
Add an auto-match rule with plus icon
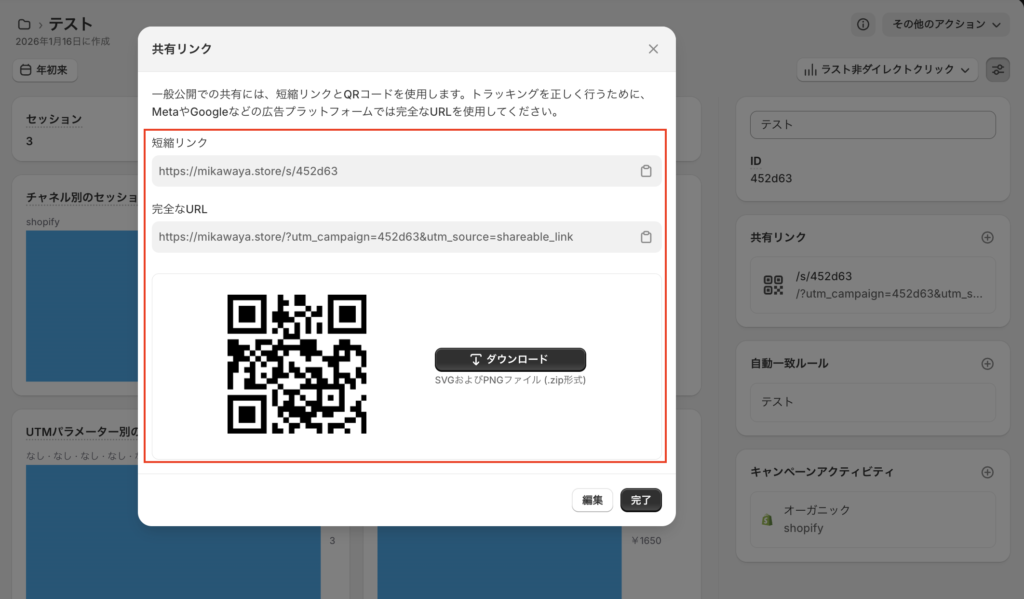(x=987, y=363)
